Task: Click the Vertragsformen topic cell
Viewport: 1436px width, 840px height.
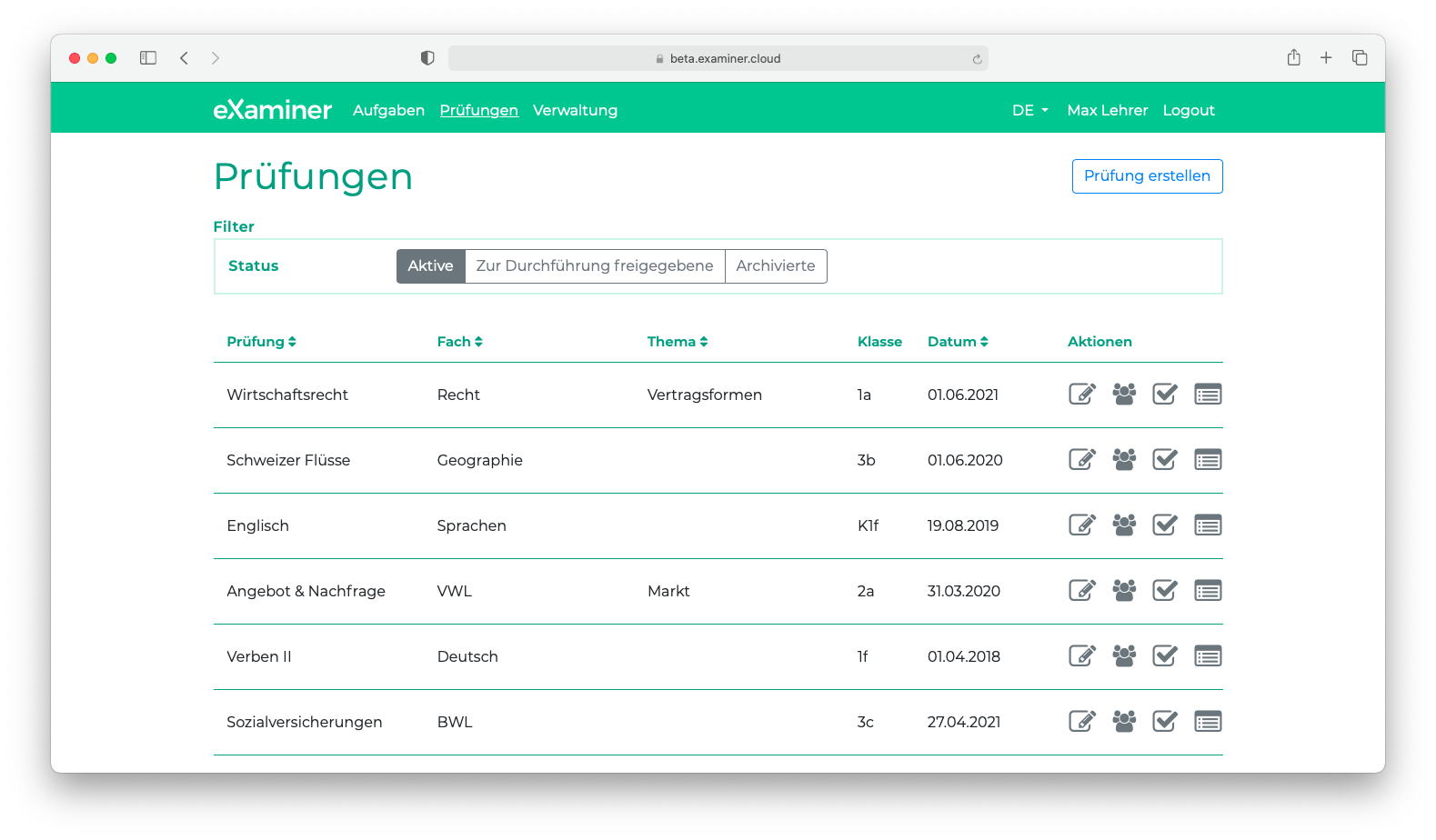Action: click(x=705, y=395)
